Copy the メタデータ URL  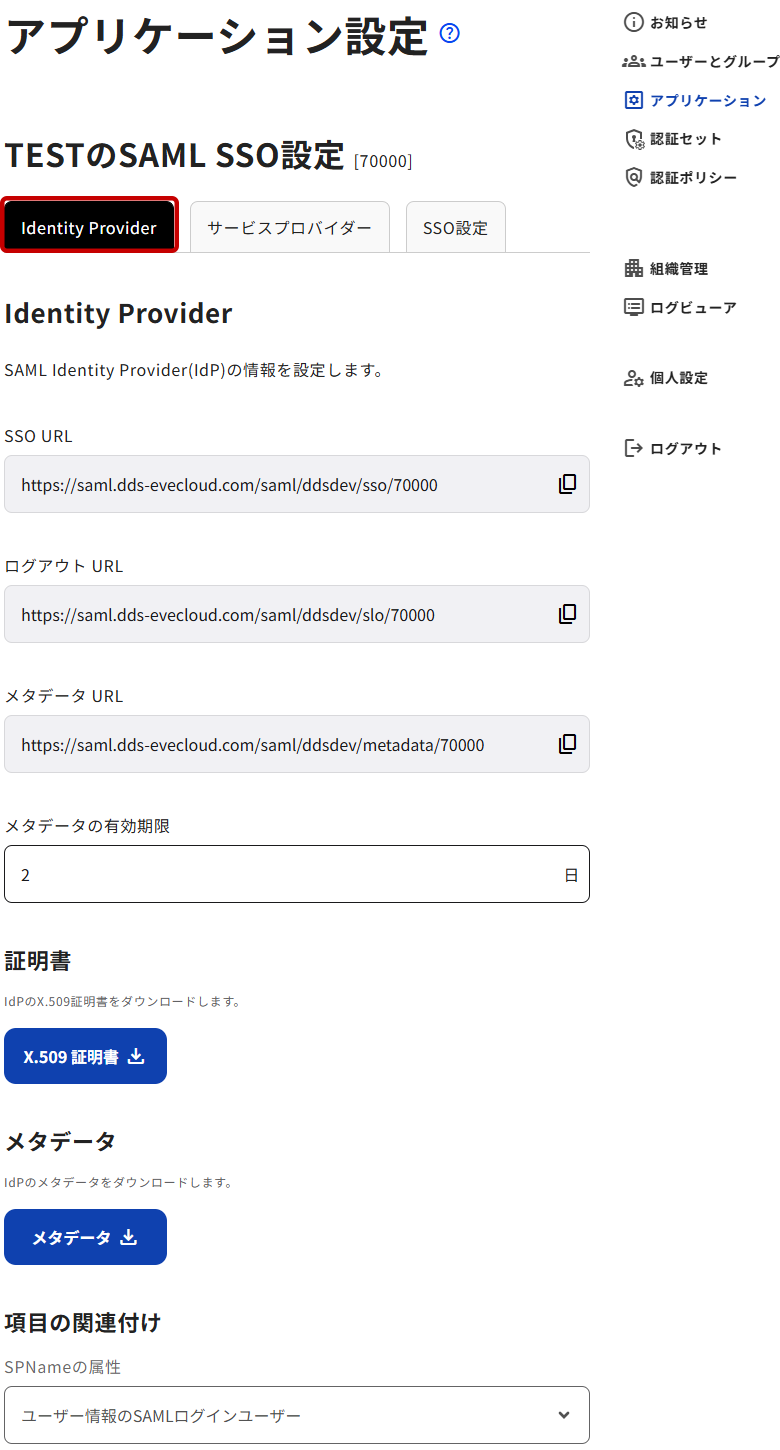pos(567,744)
